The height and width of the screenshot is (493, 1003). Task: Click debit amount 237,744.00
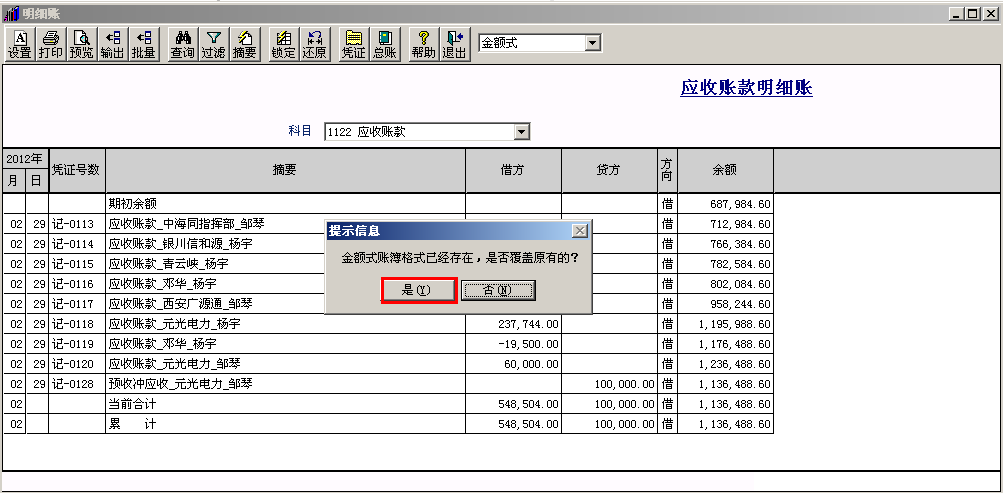[528, 324]
